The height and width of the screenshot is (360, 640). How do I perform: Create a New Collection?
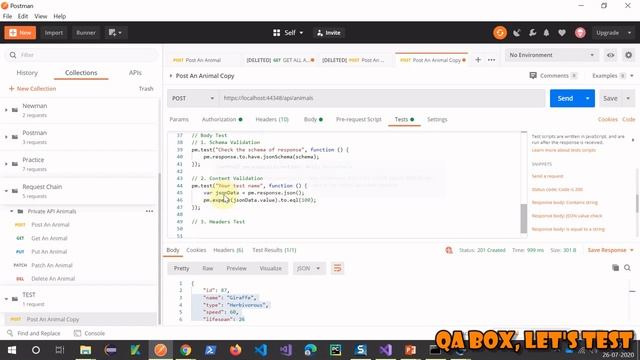(32, 89)
